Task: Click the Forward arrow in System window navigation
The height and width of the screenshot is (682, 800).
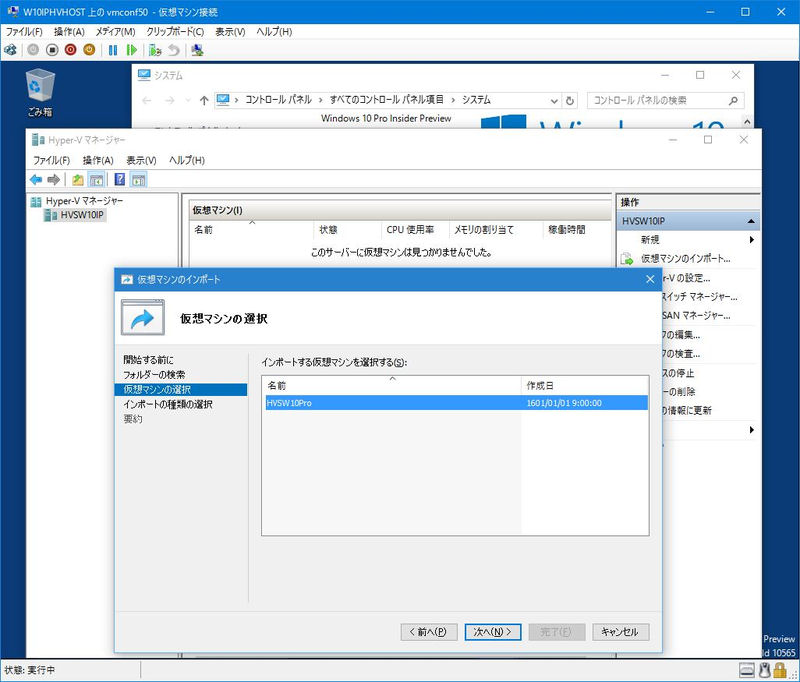Action: pyautogui.click(x=170, y=100)
